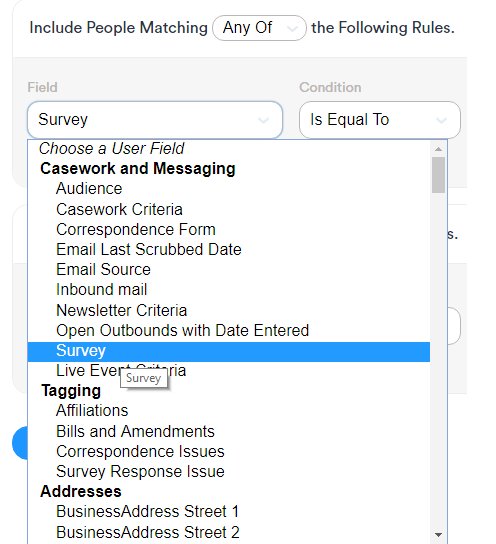Pick Correspondence Issues field
This screenshot has width=496, height=544.
point(229,451)
